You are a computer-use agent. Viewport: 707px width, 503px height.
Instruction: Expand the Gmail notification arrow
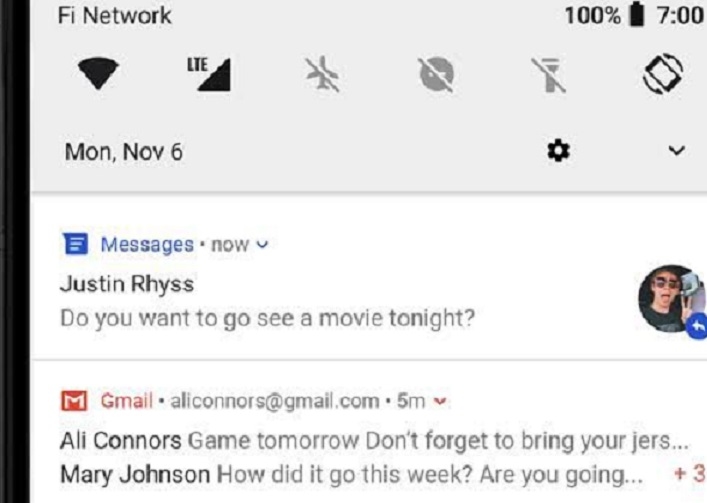439,402
